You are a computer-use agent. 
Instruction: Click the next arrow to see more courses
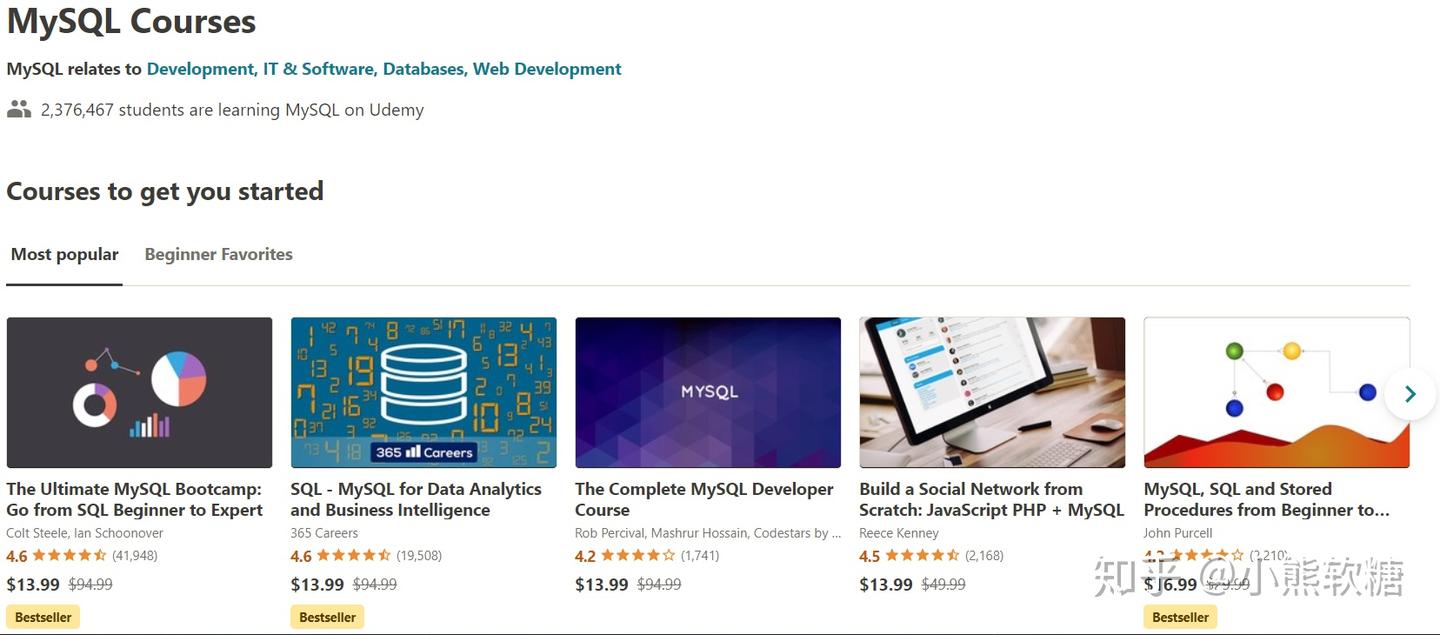click(x=1410, y=393)
